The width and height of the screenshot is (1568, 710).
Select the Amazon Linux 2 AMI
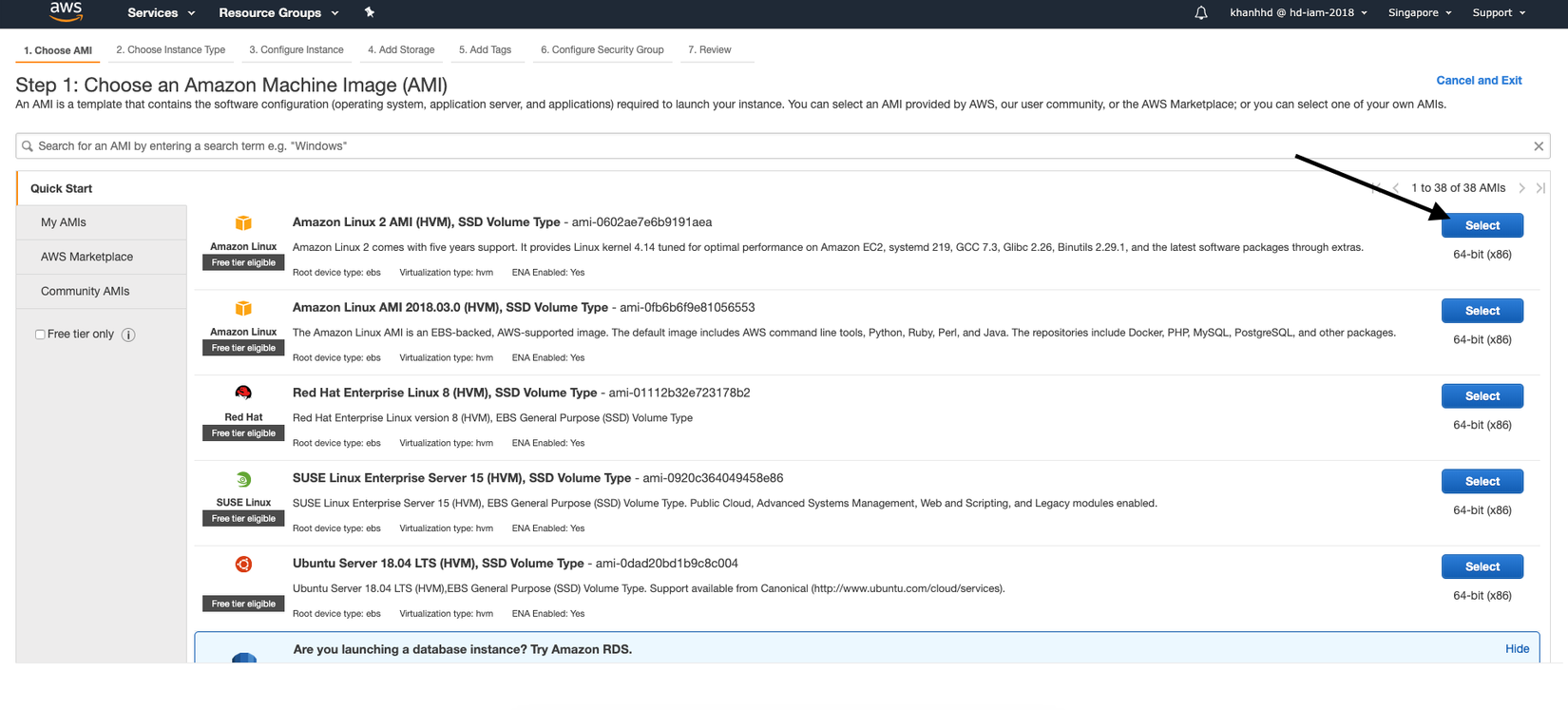1482,225
